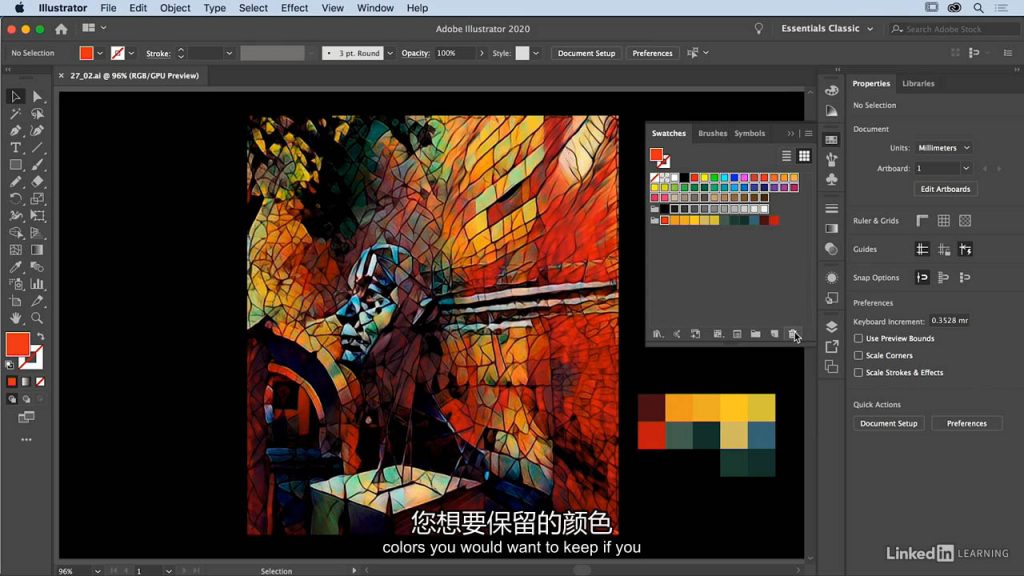Switch to Libraries tab
Screen dimensions: 1024x576
tap(918, 84)
